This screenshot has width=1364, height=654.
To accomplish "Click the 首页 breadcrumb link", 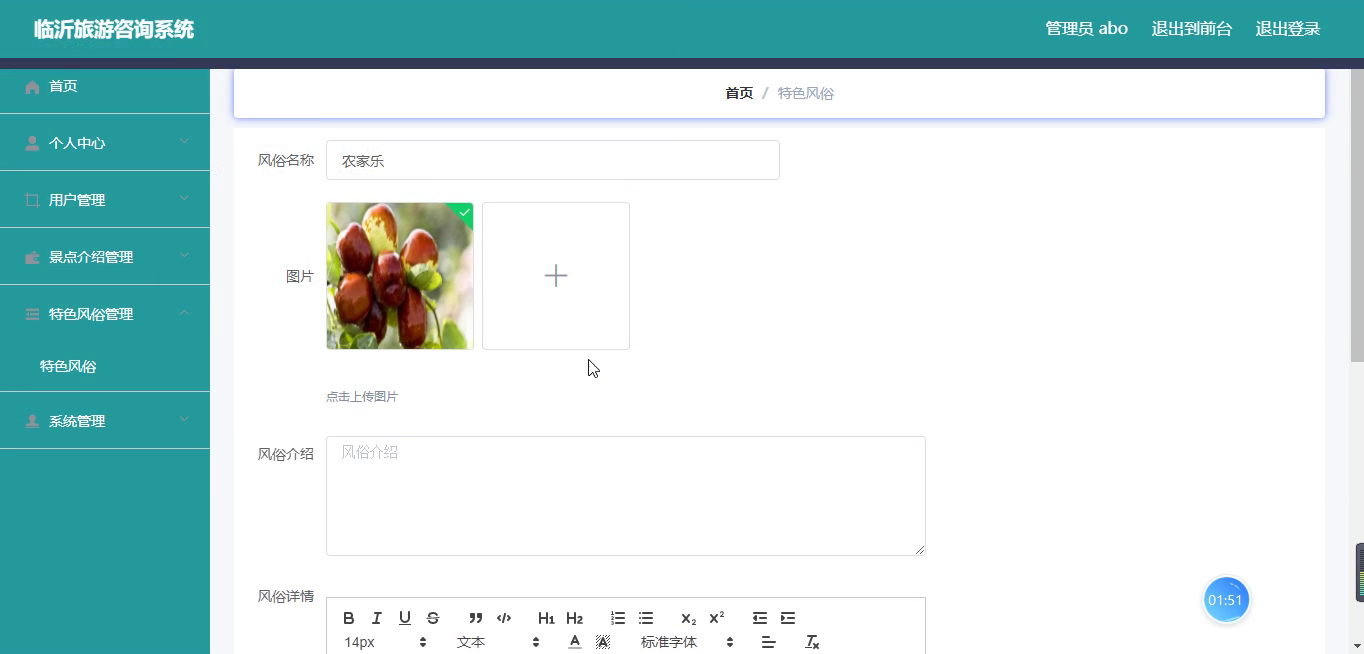I will (x=739, y=93).
